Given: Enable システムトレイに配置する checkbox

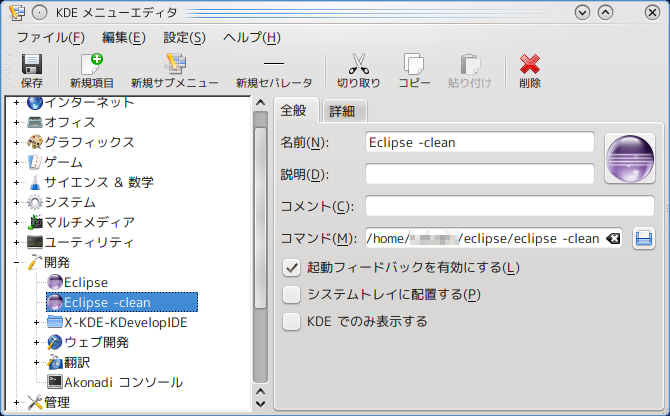Looking at the screenshot, I should (x=291, y=295).
